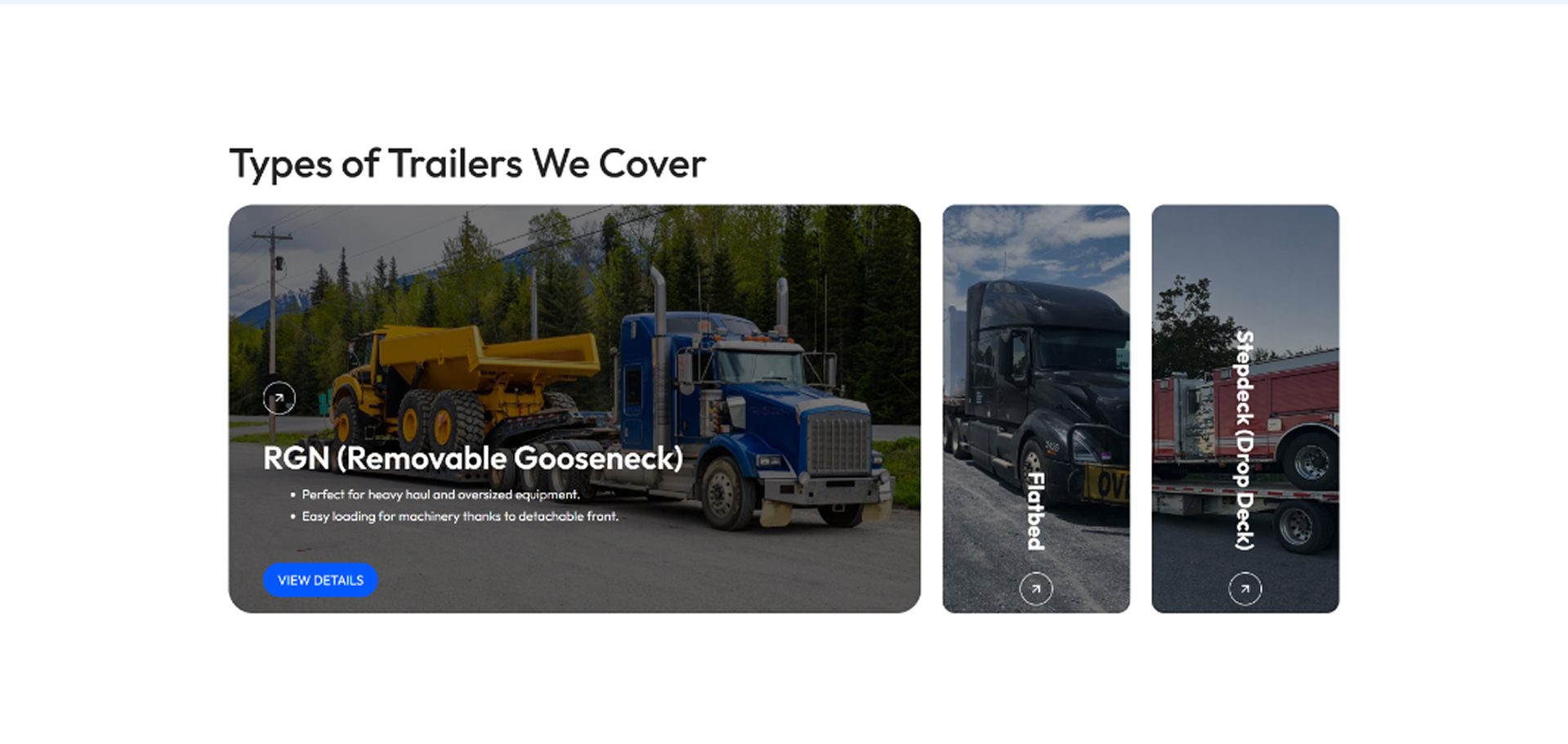Image resolution: width=1568 pixels, height=744 pixels.
Task: Click the cloudy sky on the Flatbed card
Action: pos(1036,241)
